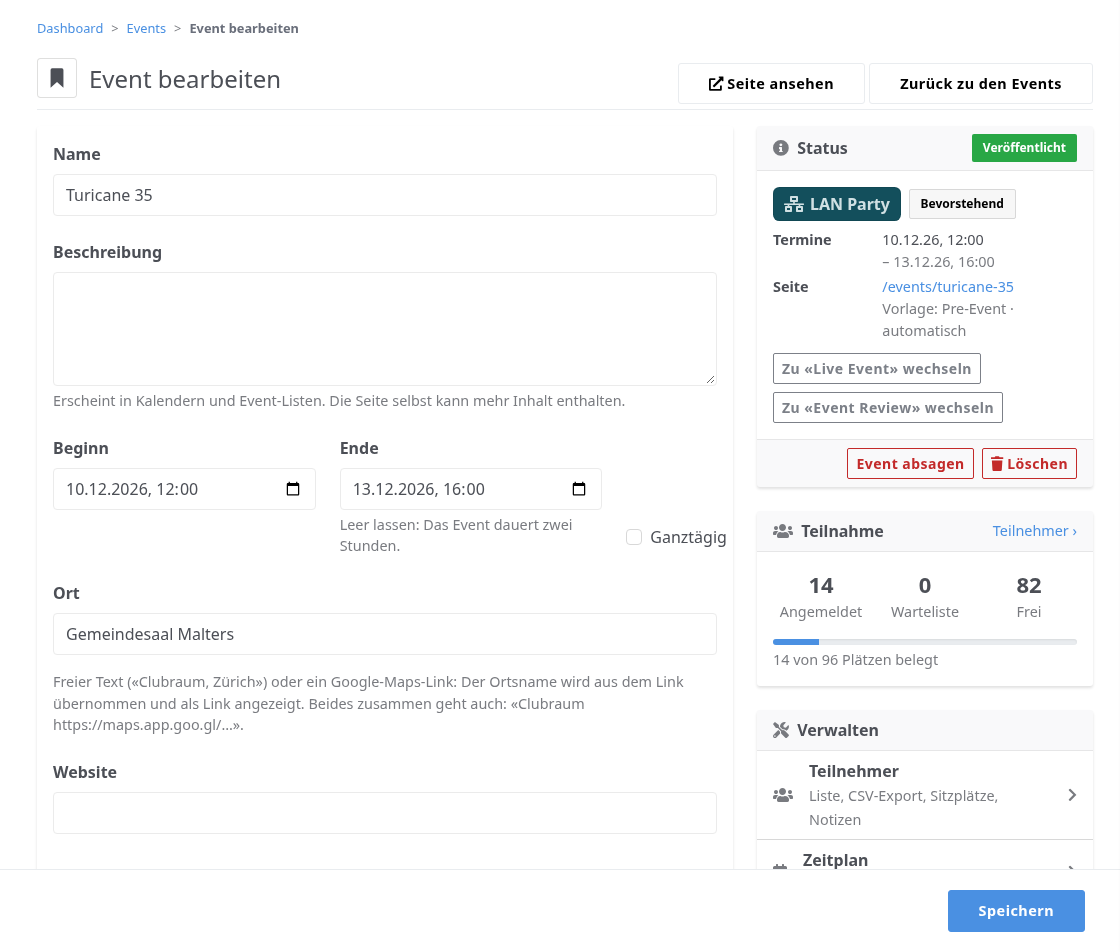Click the LAN Party category badge
Screen dimensions: 1120x952
click(836, 204)
